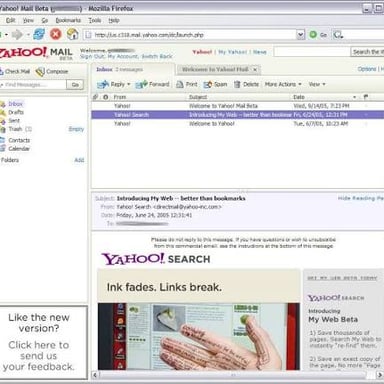Click the browser address bar URL
Viewport: 384px width, 384px height.
point(189,35)
